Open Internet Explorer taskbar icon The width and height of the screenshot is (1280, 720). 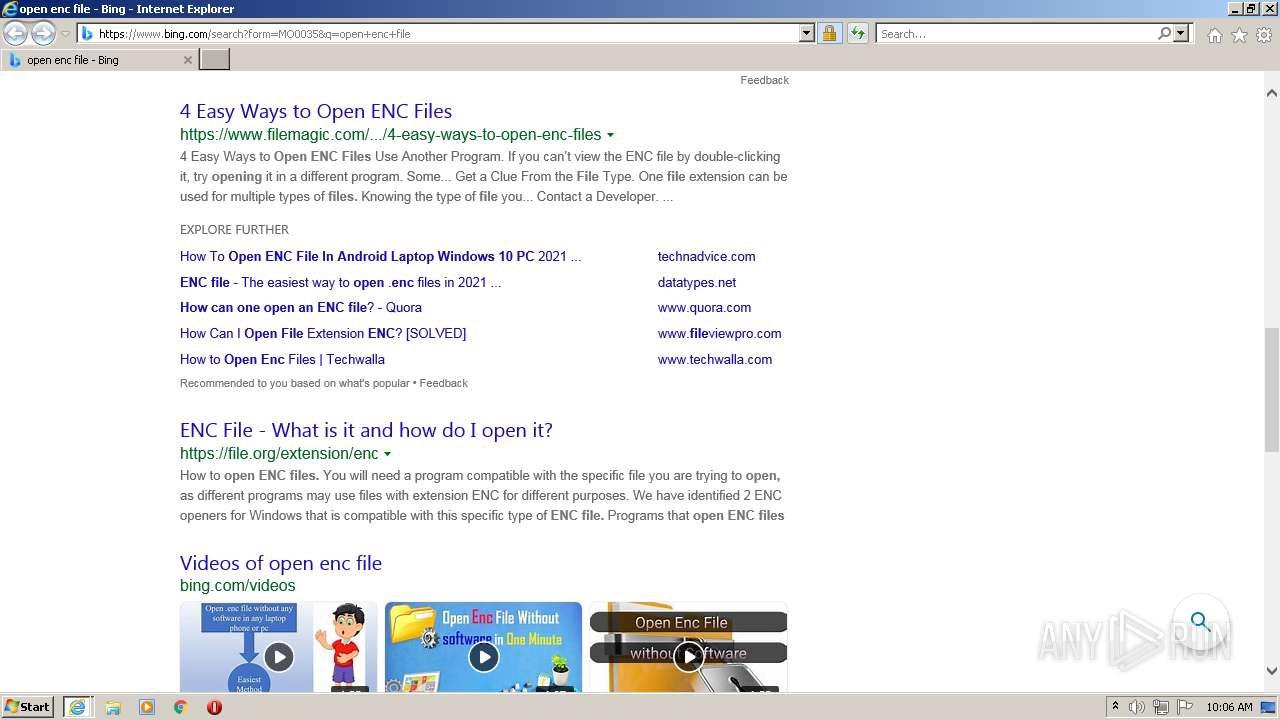77,707
